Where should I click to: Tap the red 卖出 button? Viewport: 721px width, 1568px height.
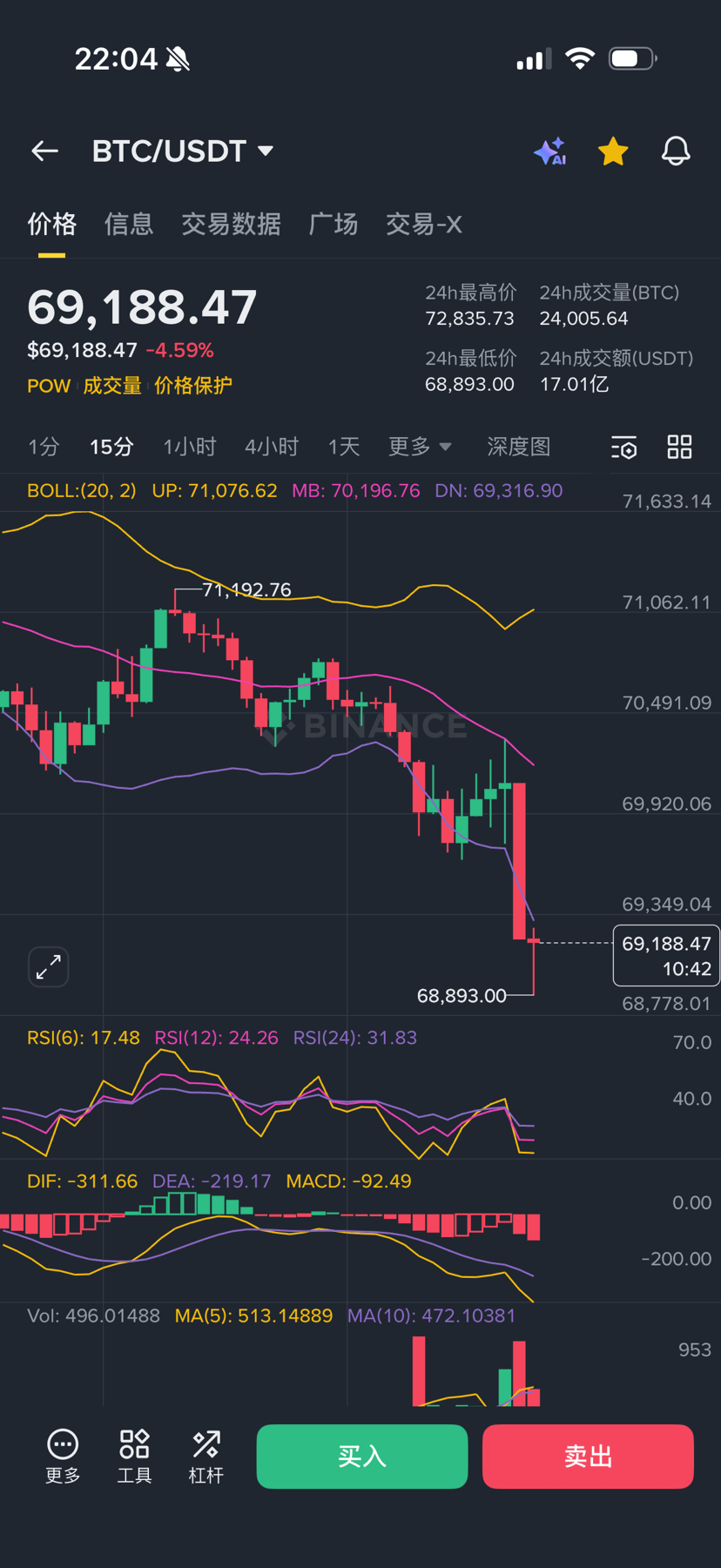[588, 1456]
